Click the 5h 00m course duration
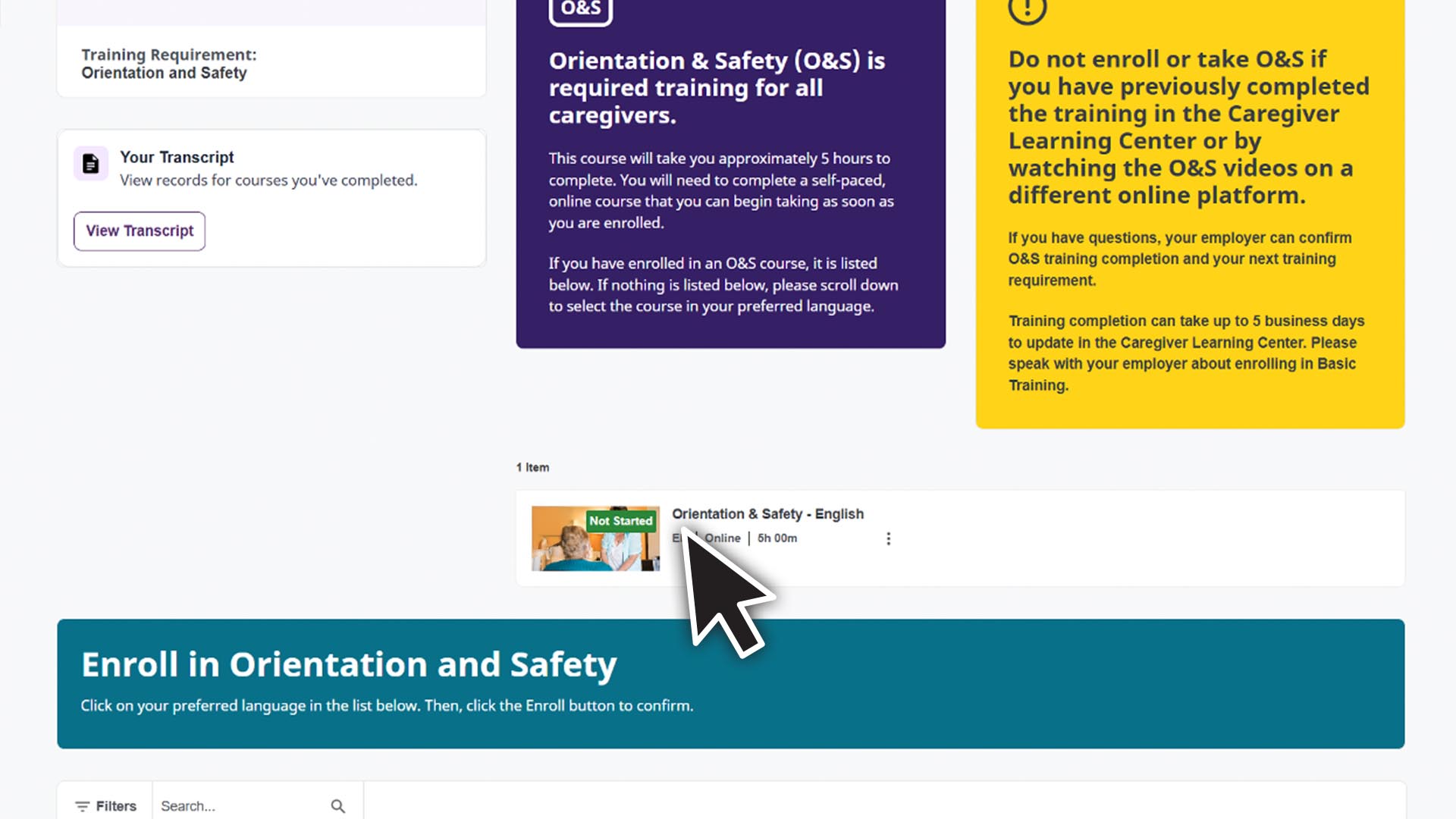This screenshot has width=1456, height=819. [x=777, y=538]
